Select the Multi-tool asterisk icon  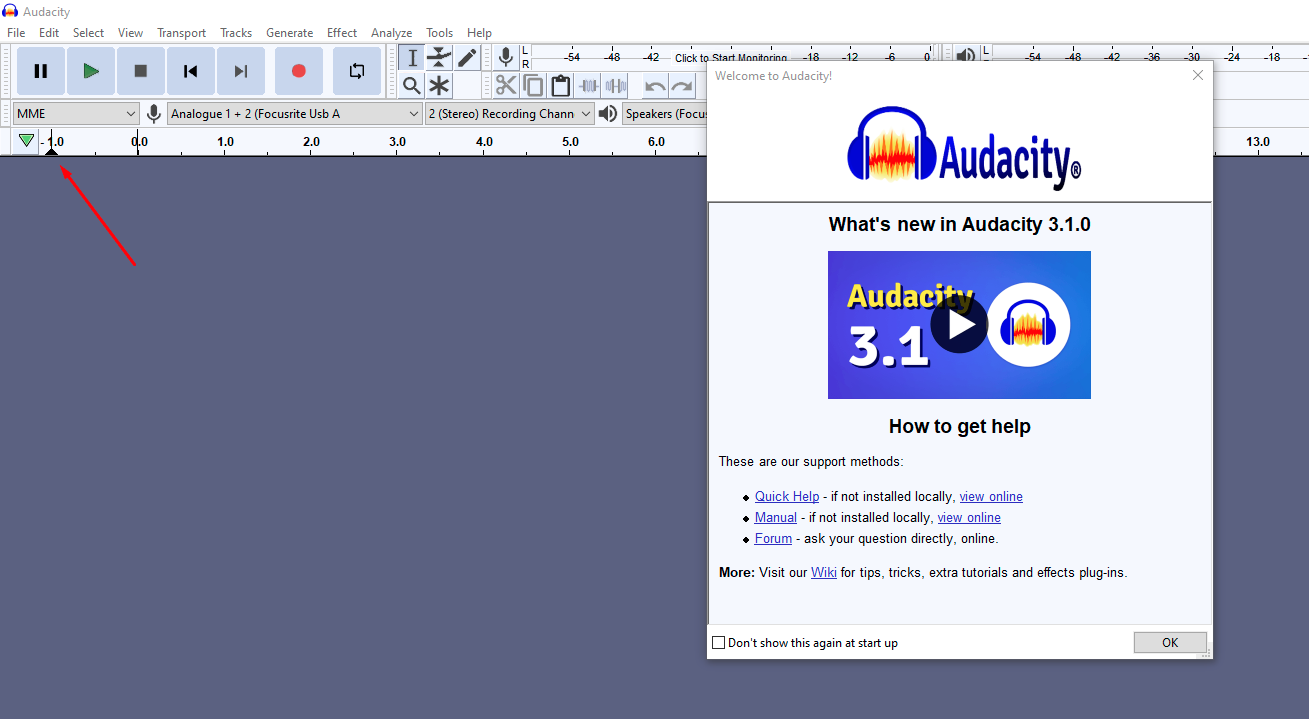(439, 86)
